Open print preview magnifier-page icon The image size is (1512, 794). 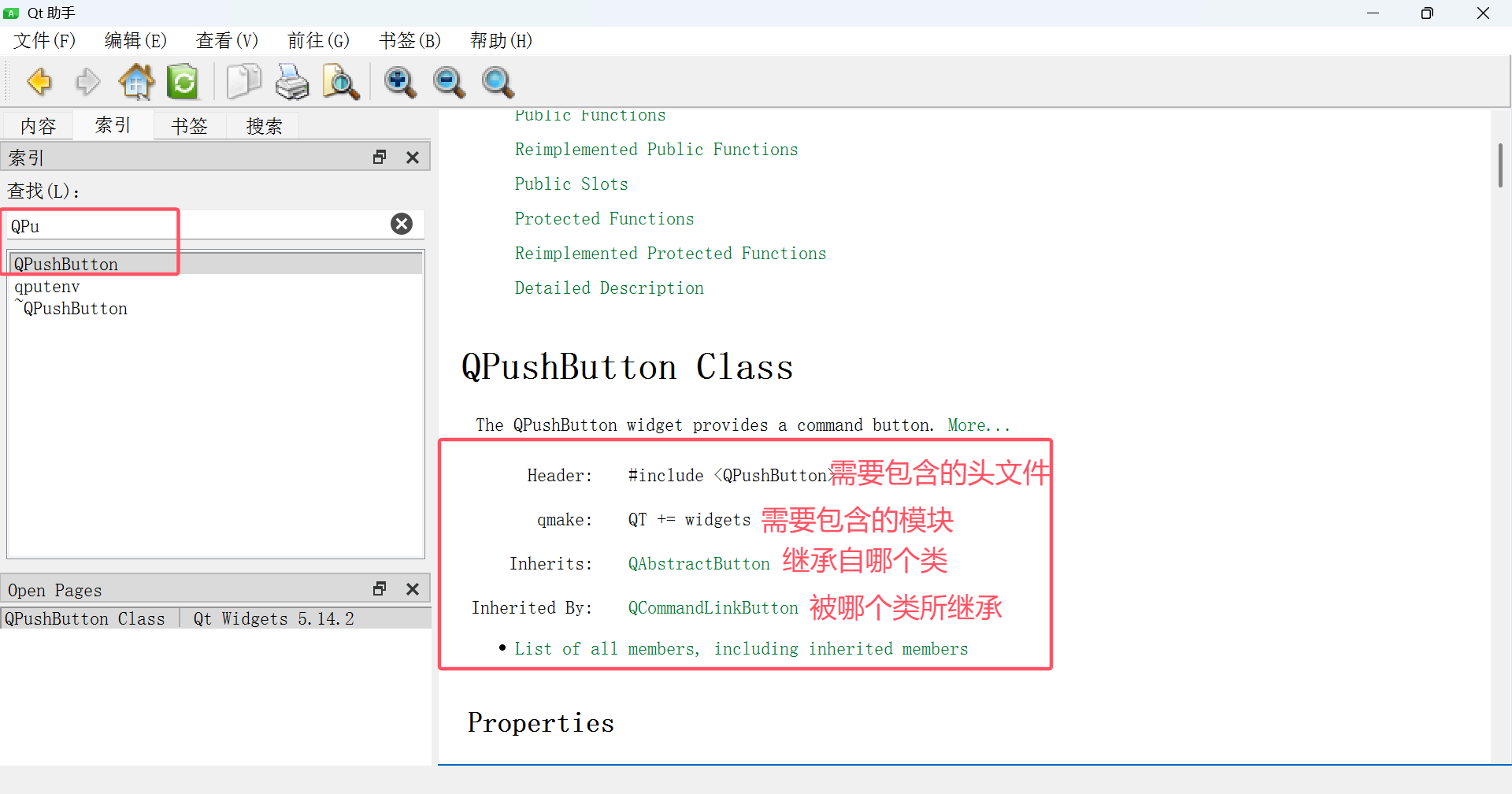click(x=341, y=82)
